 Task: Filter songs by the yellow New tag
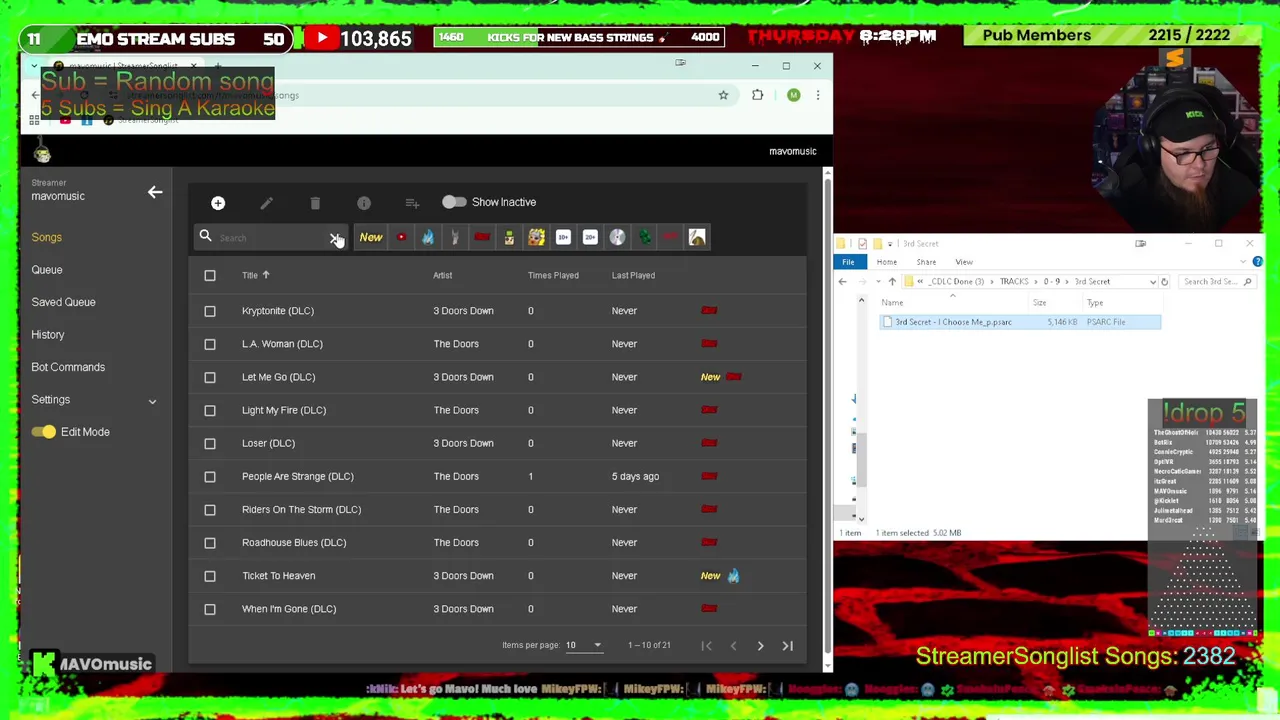[371, 237]
